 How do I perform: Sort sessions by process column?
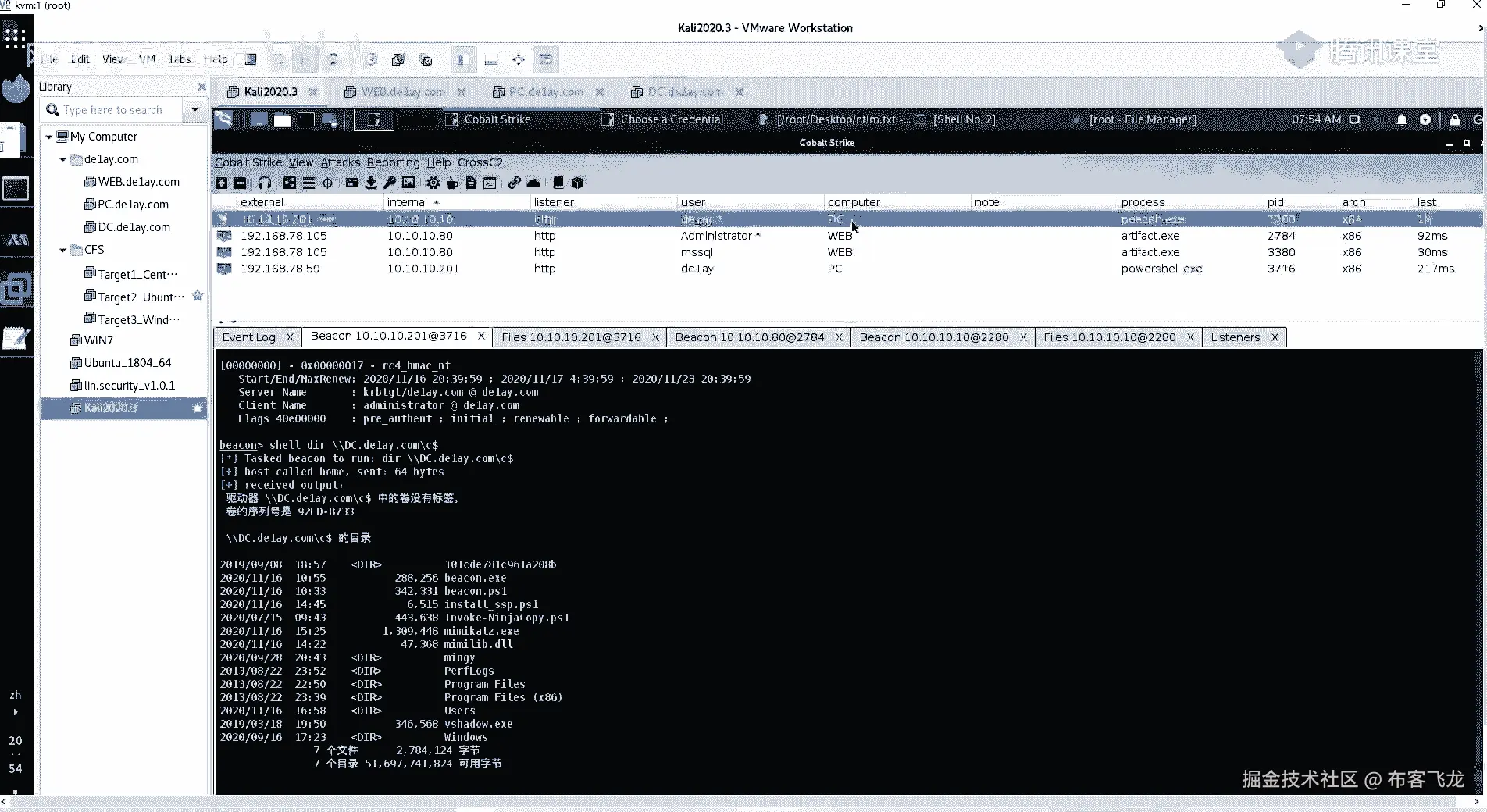pos(1190,202)
